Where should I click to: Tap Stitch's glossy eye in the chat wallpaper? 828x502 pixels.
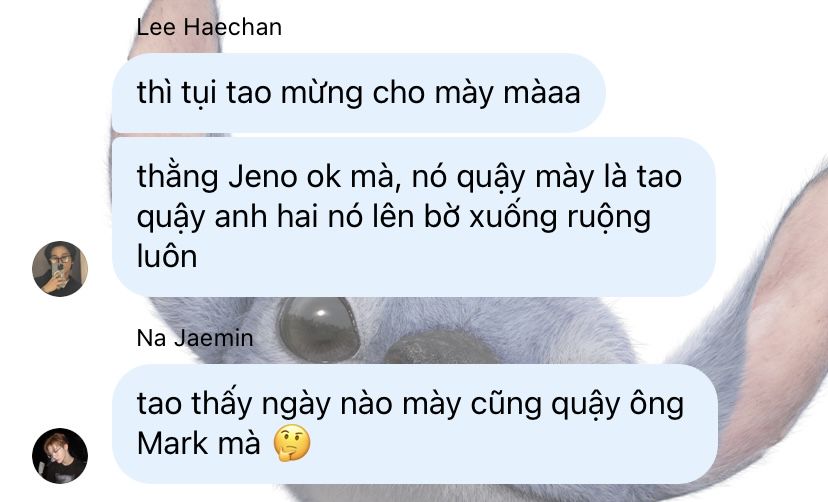pos(318,329)
